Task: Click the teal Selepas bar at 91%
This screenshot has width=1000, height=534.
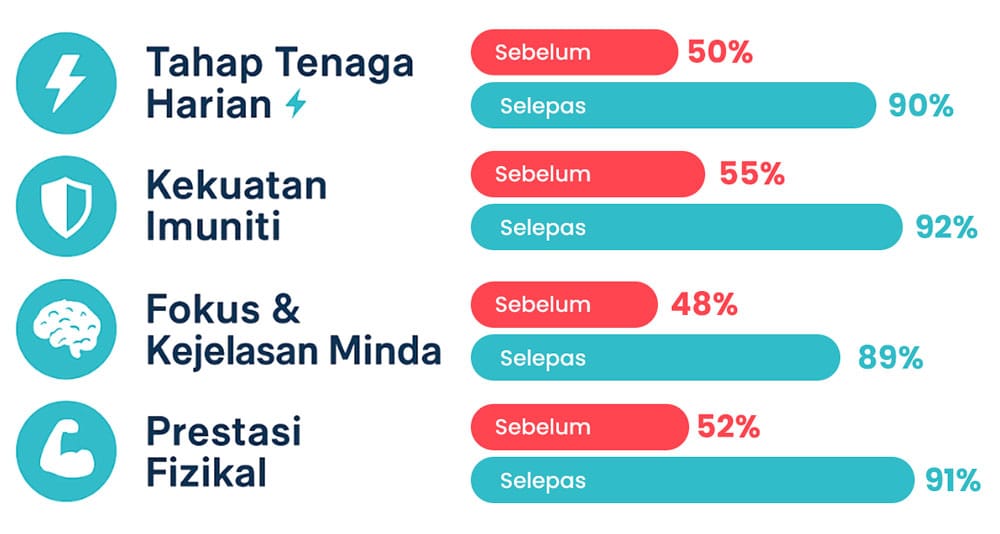Action: click(692, 480)
